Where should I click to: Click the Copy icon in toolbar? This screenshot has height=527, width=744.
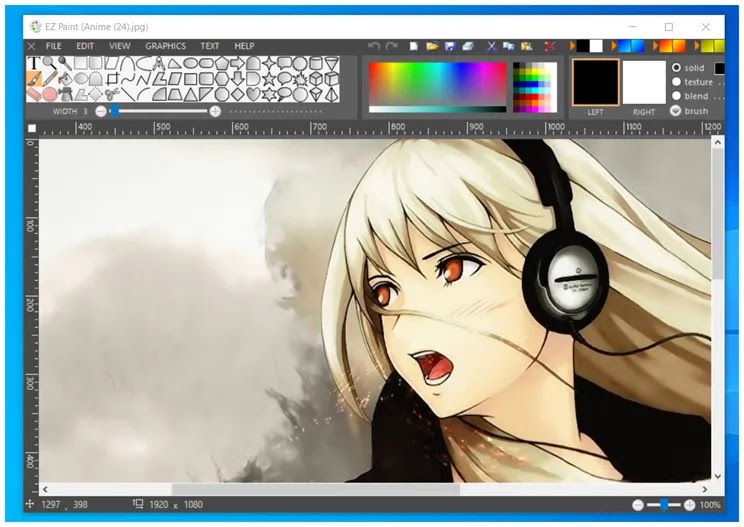(x=509, y=46)
